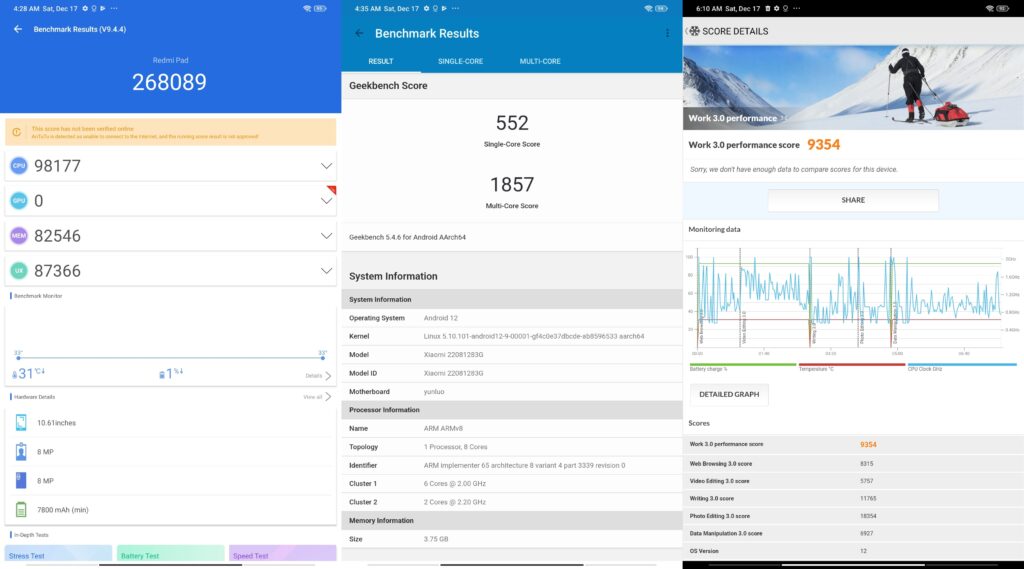The height and width of the screenshot is (569, 1024).
Task: Start the Speed Test
Action: click(283, 554)
